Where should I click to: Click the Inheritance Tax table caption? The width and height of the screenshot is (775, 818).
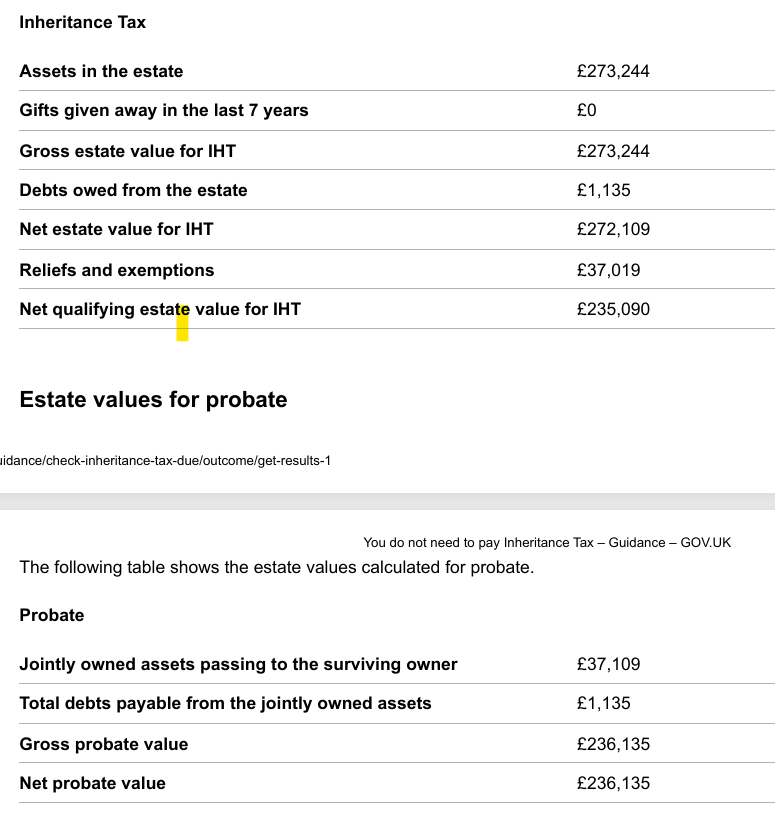click(x=82, y=22)
